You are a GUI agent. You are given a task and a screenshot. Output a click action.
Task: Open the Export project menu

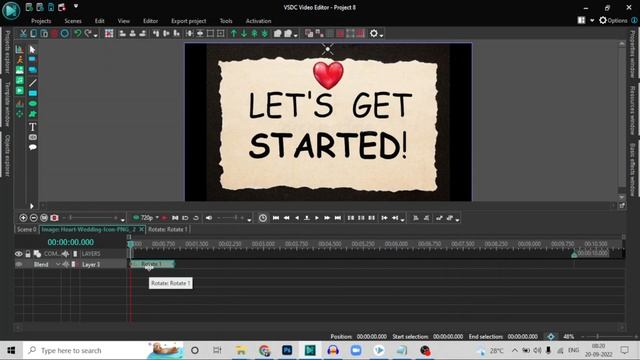tap(189, 21)
